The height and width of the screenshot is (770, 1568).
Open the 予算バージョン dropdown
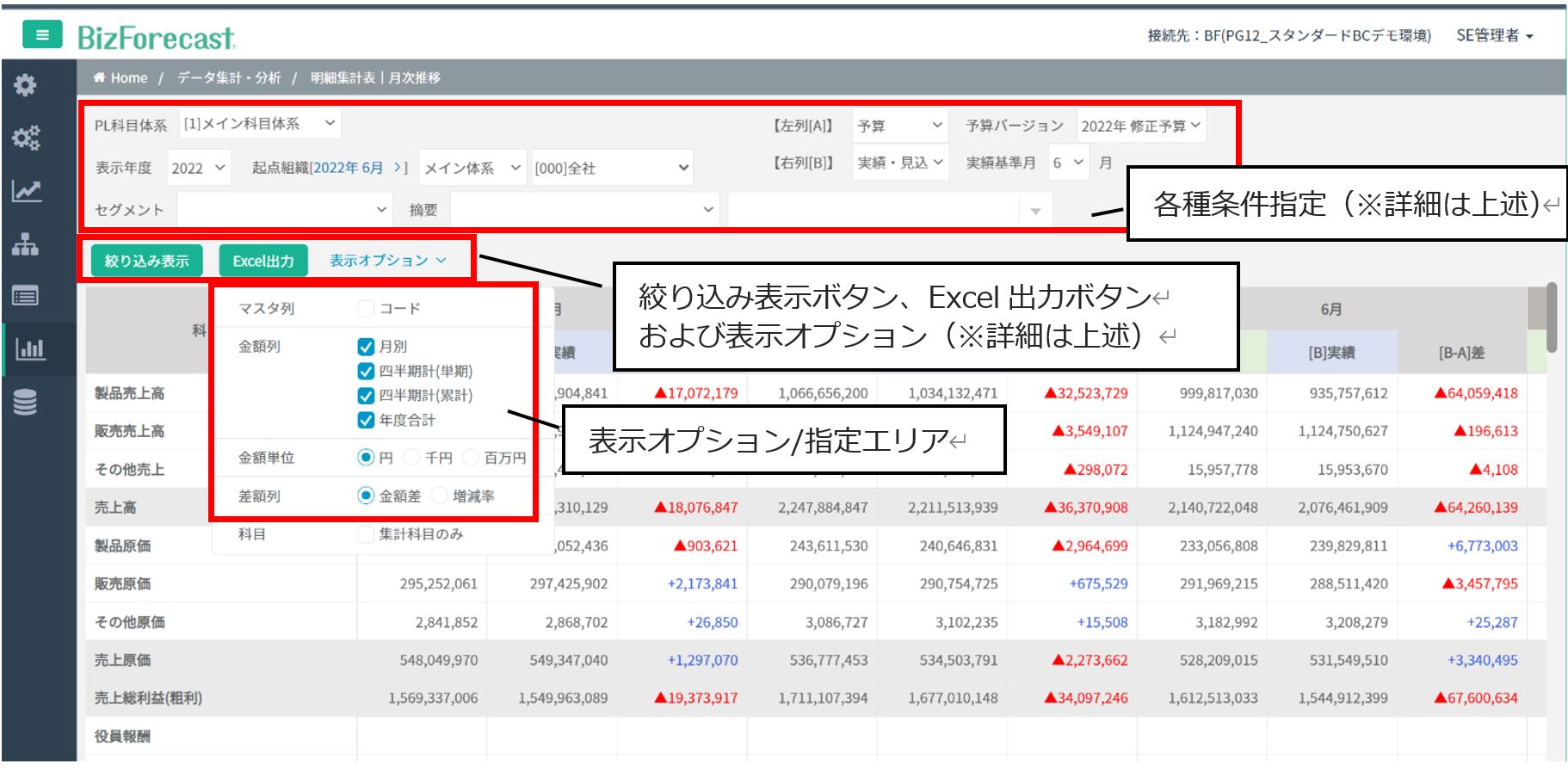click(x=1139, y=126)
